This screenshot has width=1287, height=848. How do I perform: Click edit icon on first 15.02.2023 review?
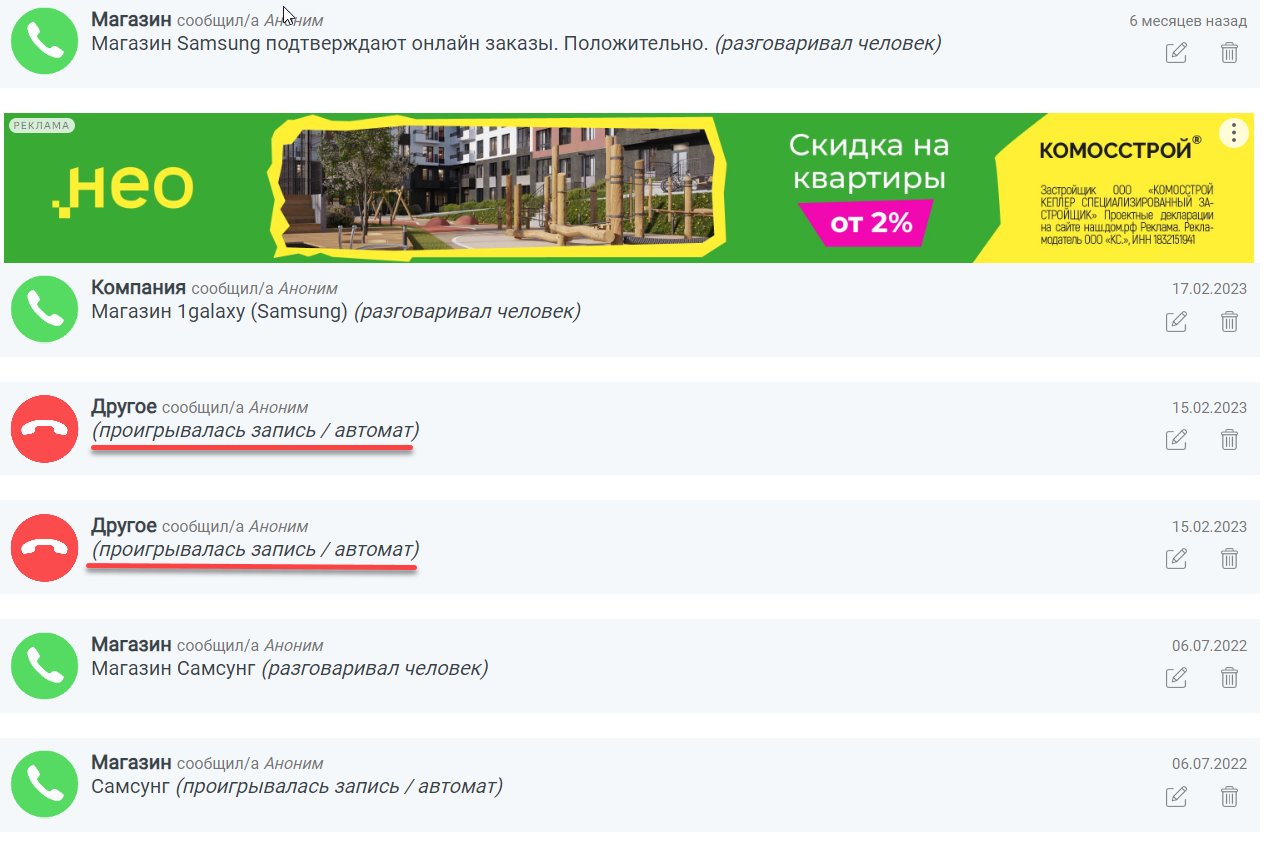pos(1177,440)
